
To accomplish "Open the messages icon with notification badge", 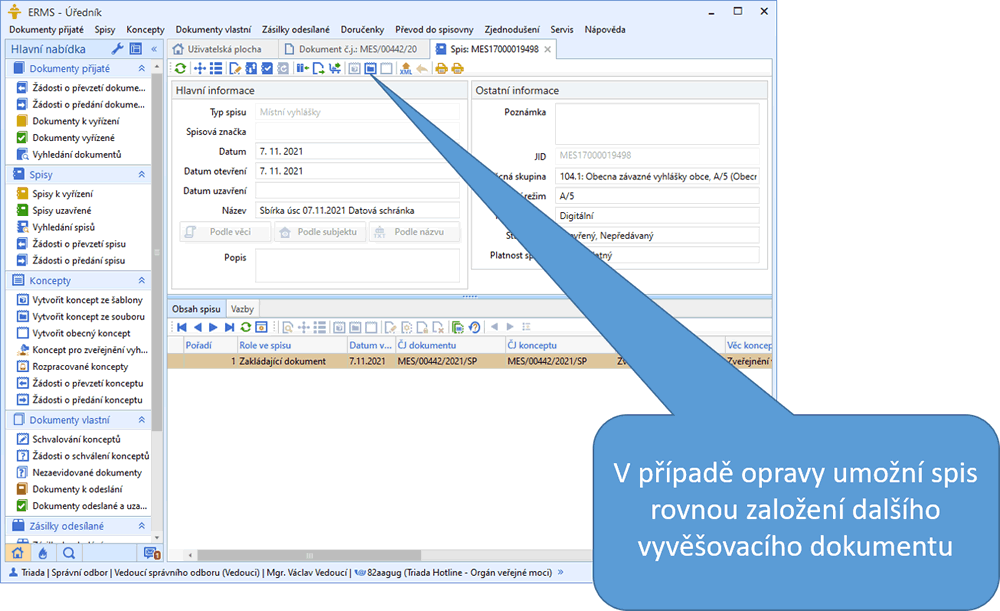I will pos(151,552).
